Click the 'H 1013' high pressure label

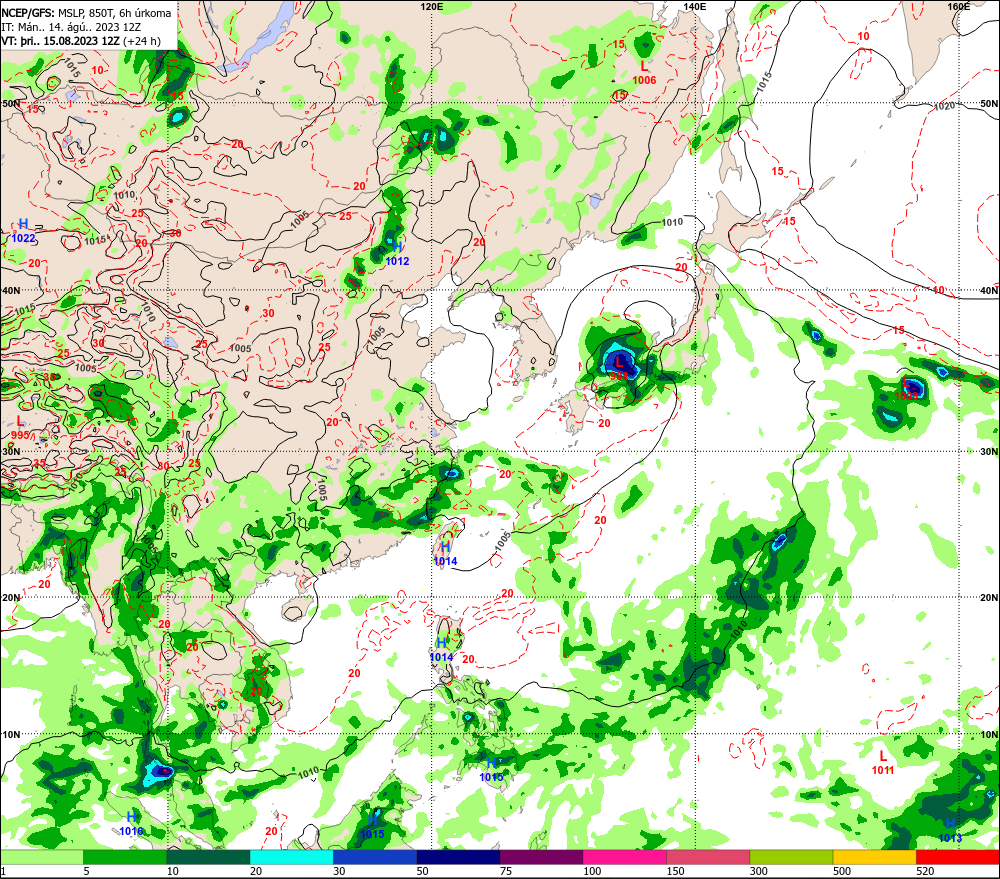tap(950, 830)
